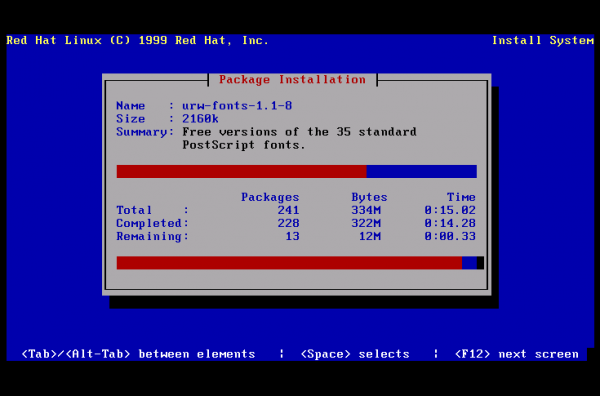Click total time value '0:15.02'

(x=450, y=210)
